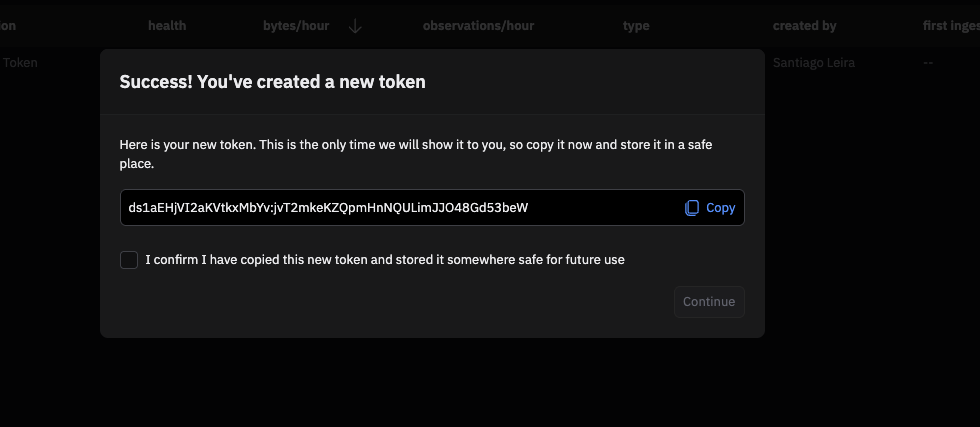Click the copy clipboard icon beside the token
This screenshot has width=980, height=427.
point(691,208)
